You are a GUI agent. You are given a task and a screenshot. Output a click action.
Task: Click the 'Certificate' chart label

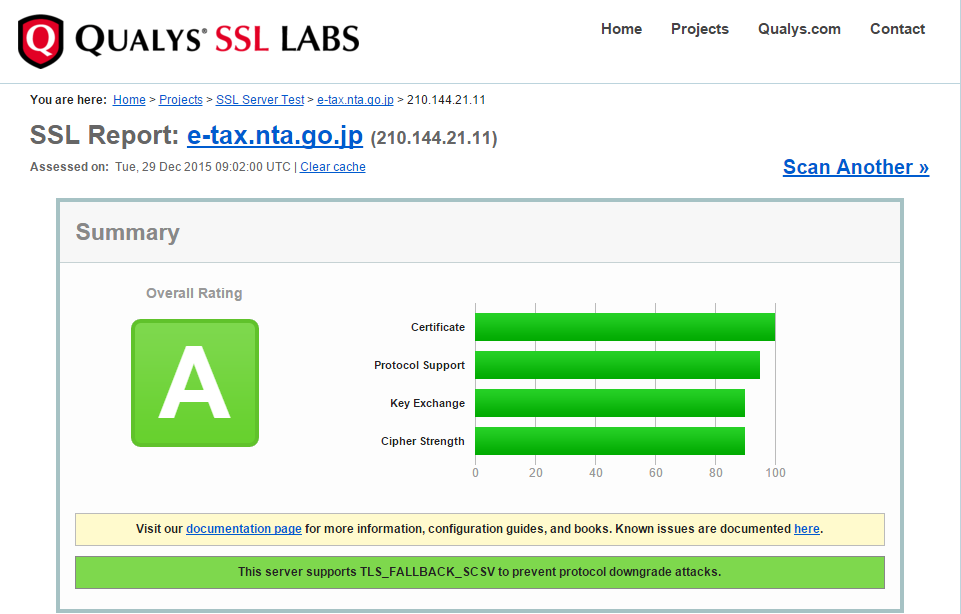coord(438,327)
